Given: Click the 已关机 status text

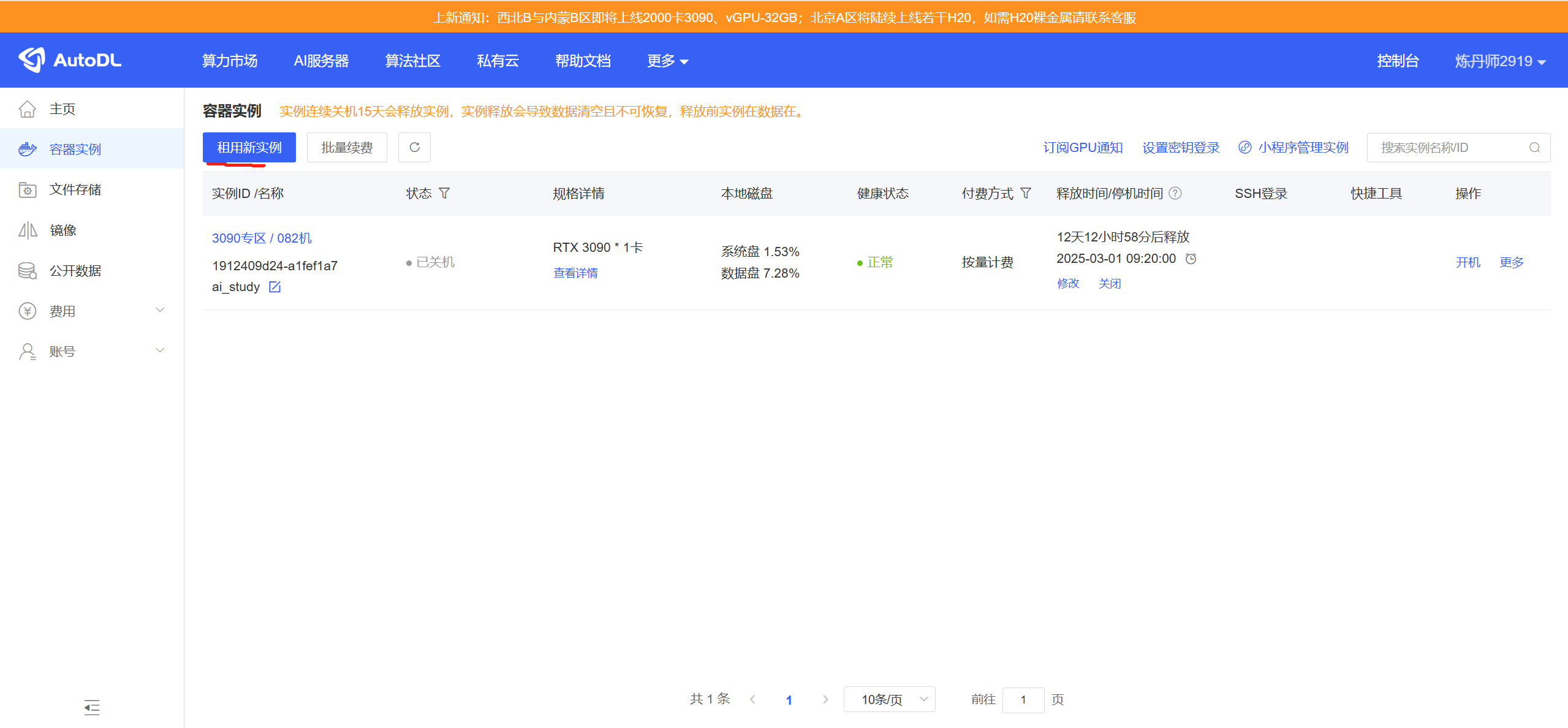Looking at the screenshot, I should tap(435, 262).
